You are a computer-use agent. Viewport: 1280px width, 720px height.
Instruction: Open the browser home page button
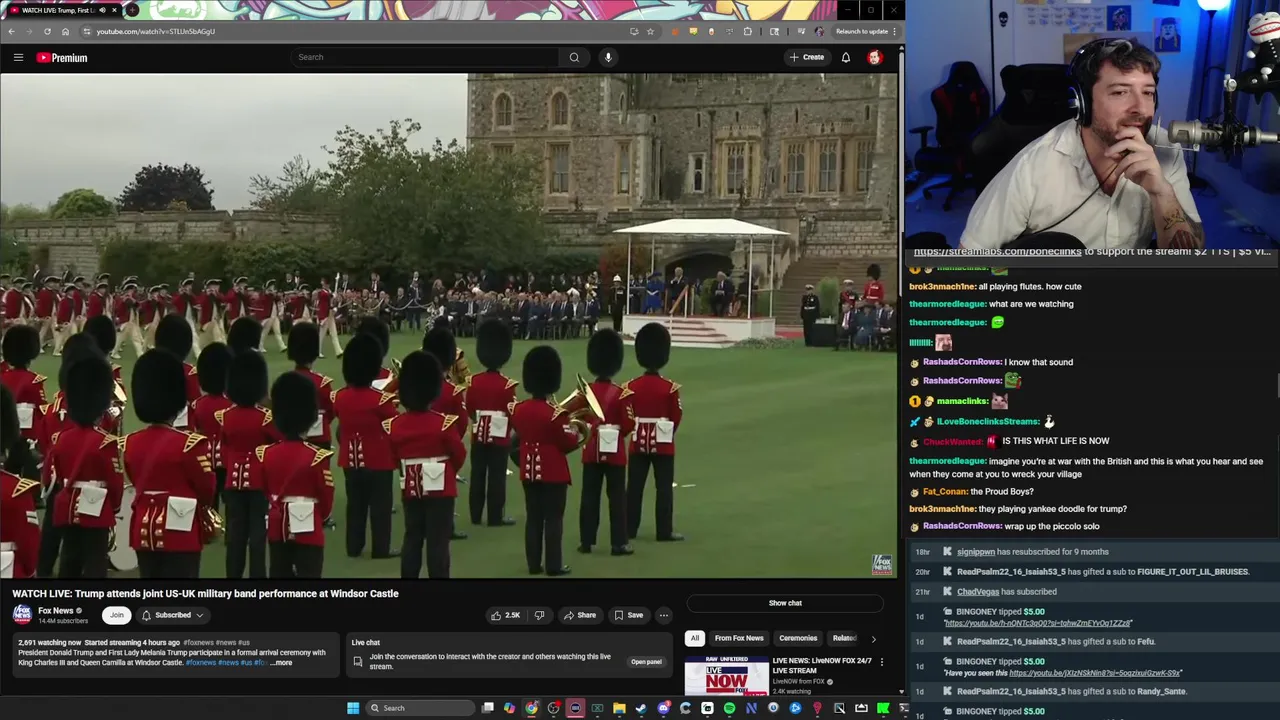65,31
